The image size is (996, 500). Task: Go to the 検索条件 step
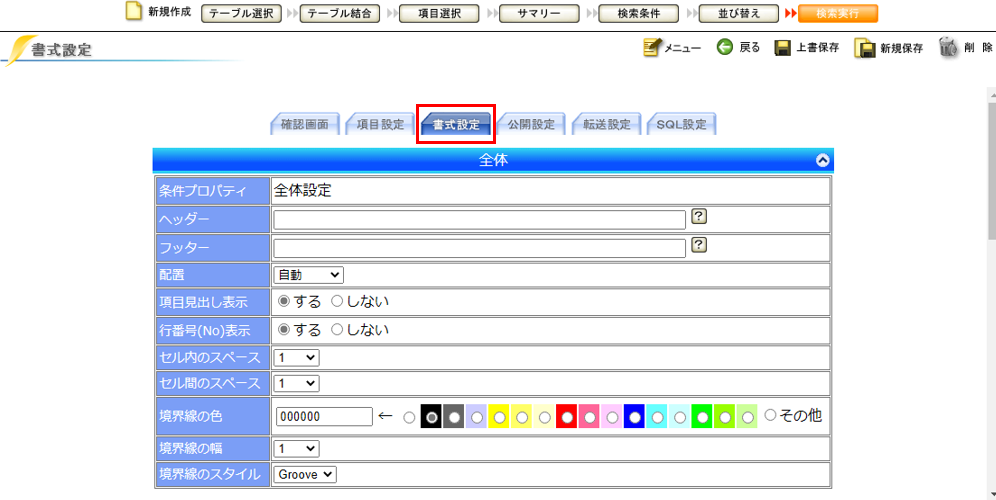(x=639, y=13)
